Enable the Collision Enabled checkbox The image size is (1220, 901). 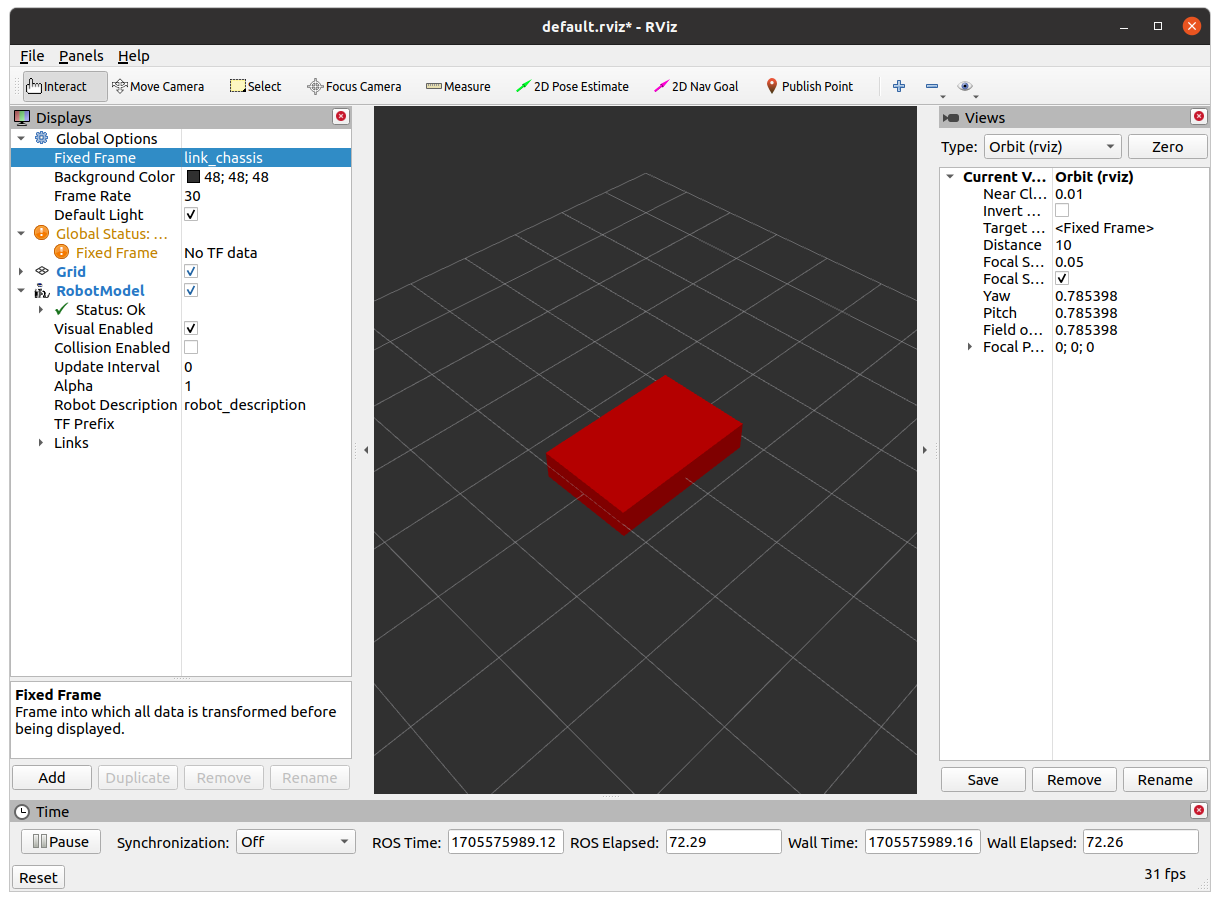coord(191,348)
